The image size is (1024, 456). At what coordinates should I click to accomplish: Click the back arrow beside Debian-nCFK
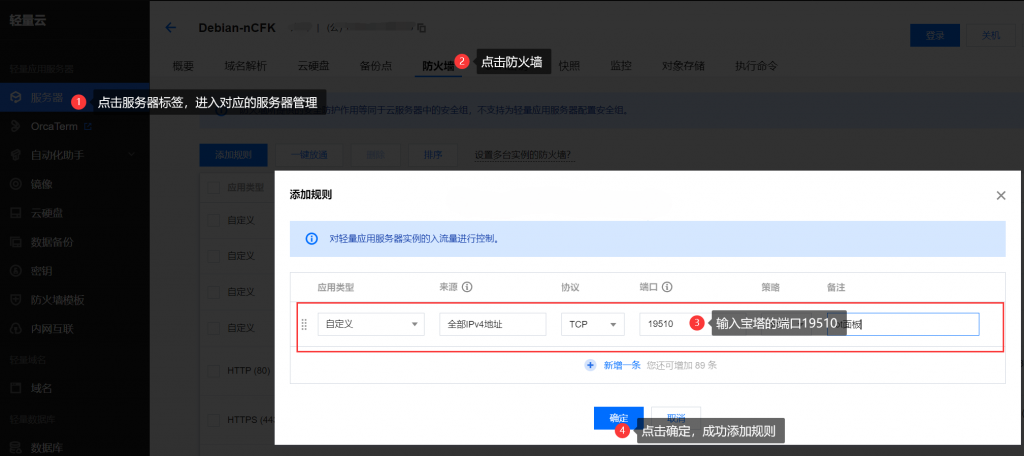click(170, 28)
